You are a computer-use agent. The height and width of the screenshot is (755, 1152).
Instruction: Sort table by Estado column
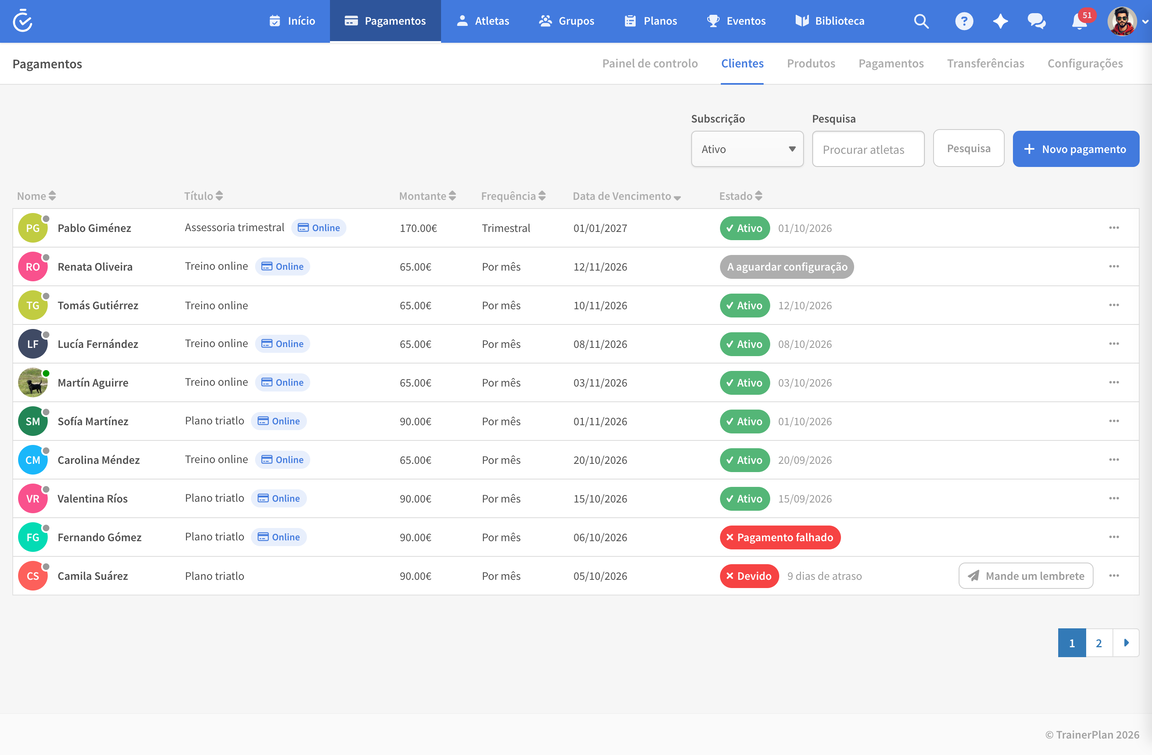(x=741, y=196)
